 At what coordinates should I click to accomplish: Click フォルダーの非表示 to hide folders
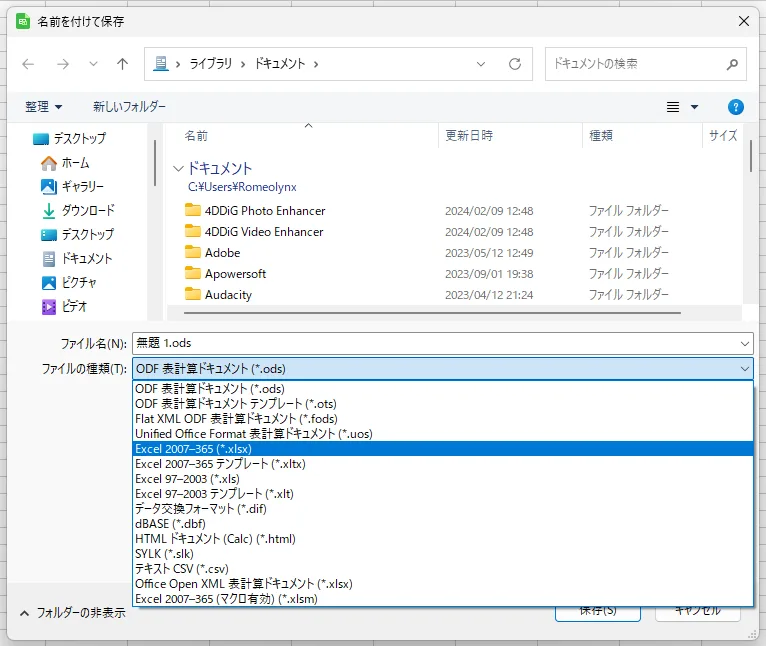(72, 613)
